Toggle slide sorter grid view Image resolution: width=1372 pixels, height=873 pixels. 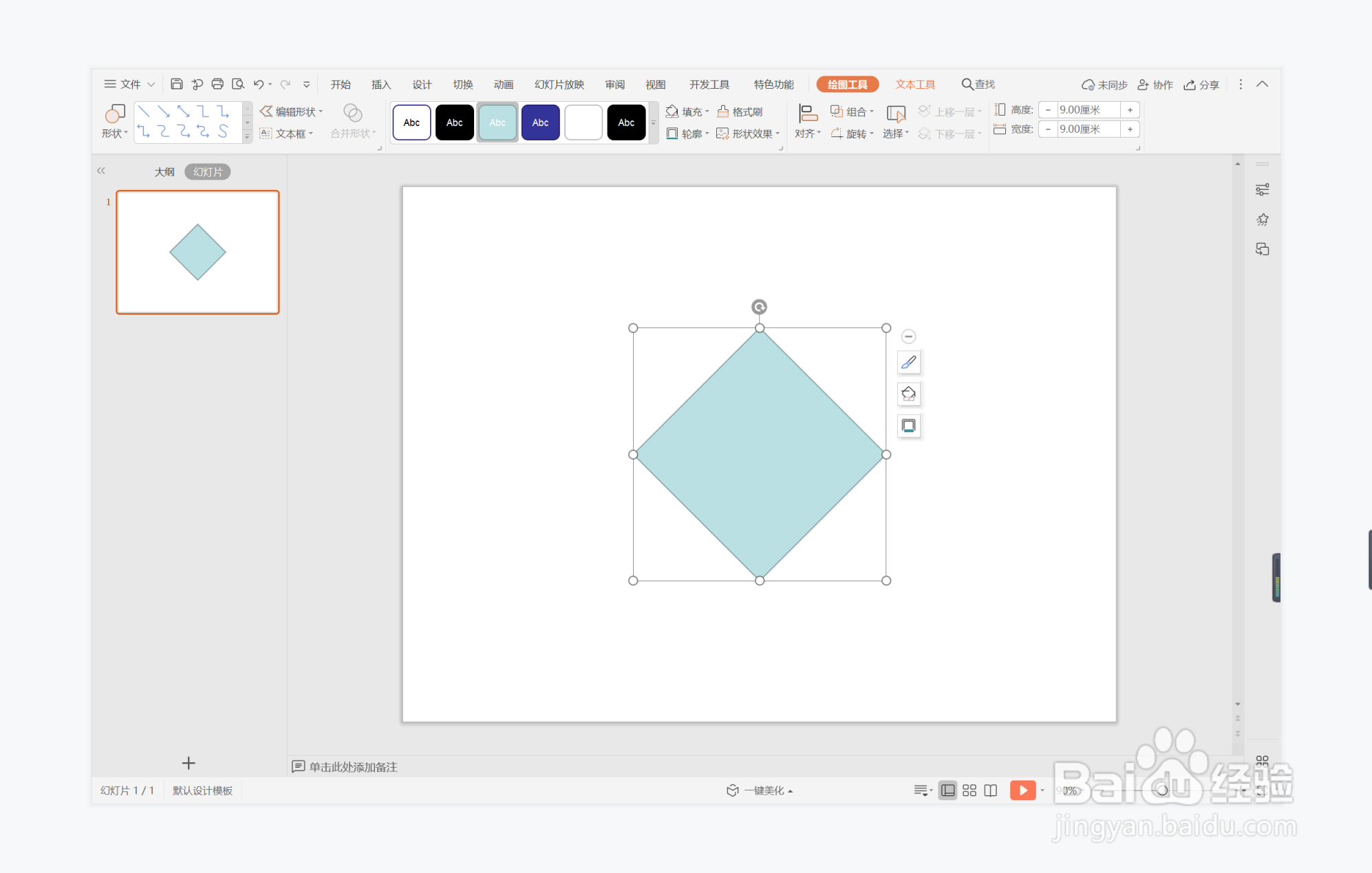point(969,790)
